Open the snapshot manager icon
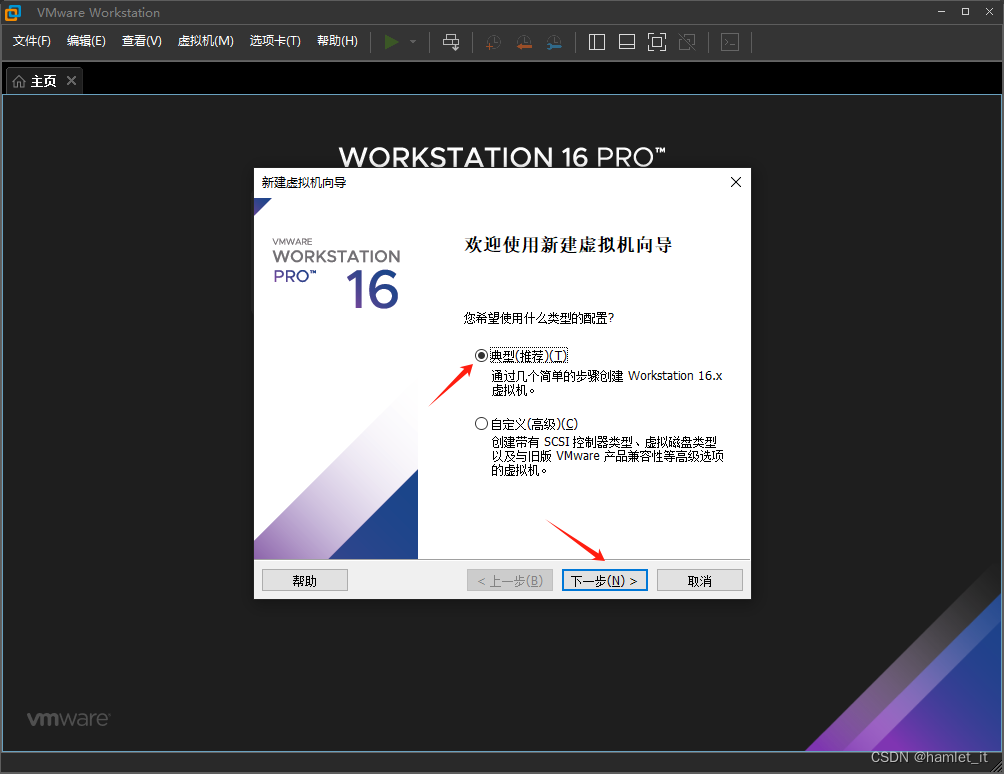 [x=555, y=42]
